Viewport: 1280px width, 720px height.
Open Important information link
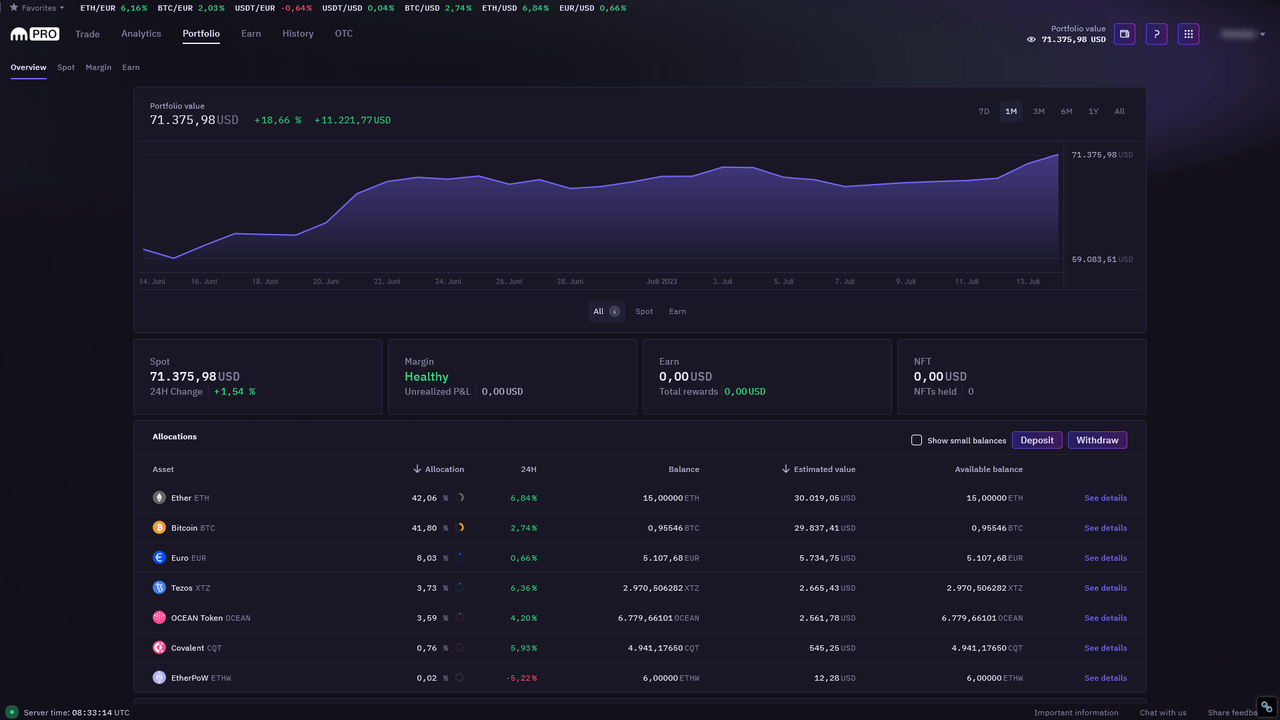[x=1076, y=712]
